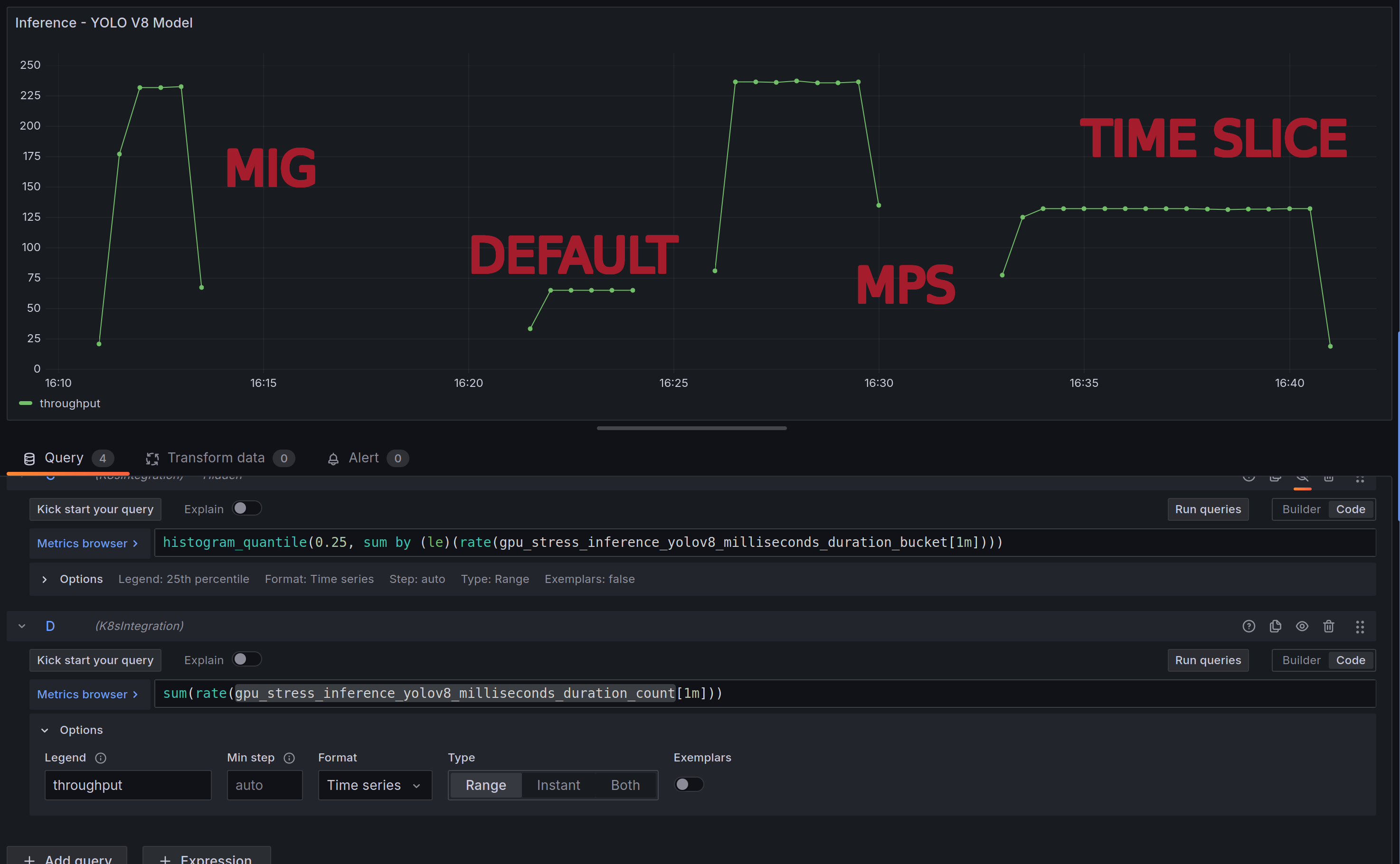This screenshot has width=1400, height=864.
Task: Click the Type: Range summary text
Action: coord(495,580)
